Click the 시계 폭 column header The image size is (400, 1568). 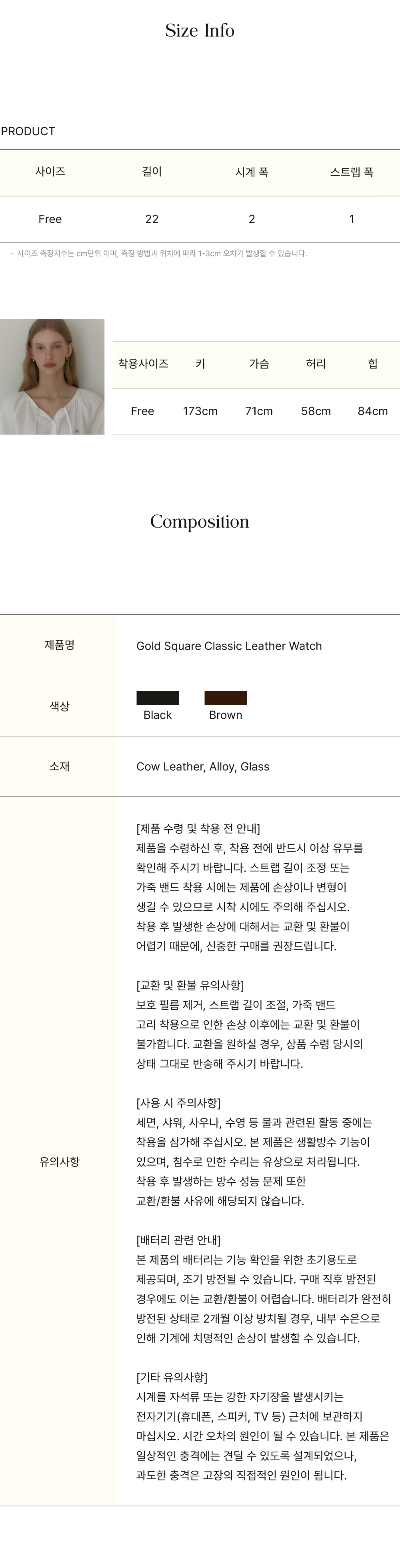(x=252, y=172)
